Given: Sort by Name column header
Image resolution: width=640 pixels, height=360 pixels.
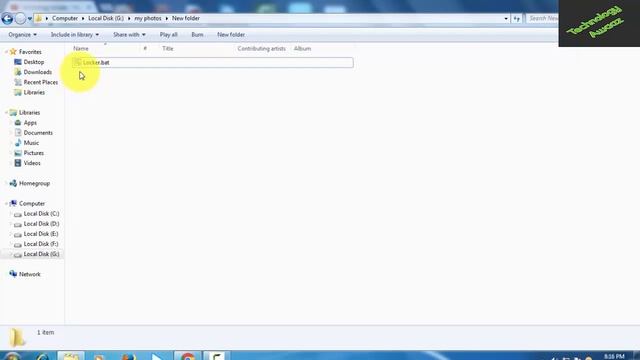Looking at the screenshot, I should (81, 49).
